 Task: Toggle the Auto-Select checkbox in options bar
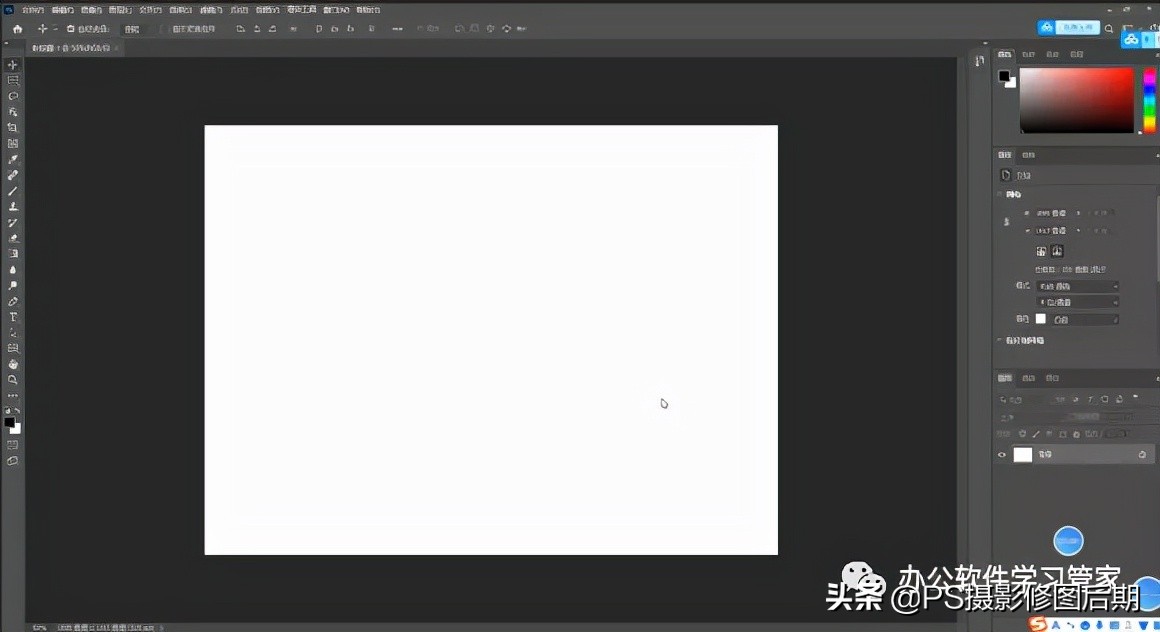click(70, 29)
